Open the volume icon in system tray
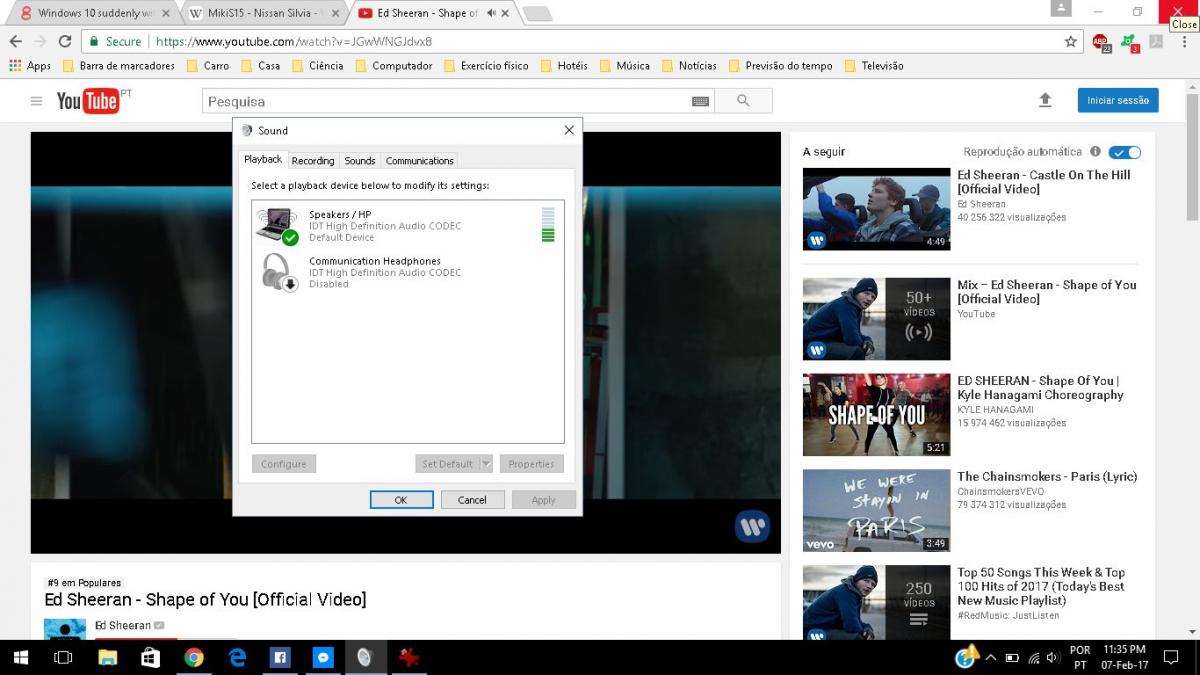Viewport: 1200px width, 675px height. click(x=1052, y=658)
